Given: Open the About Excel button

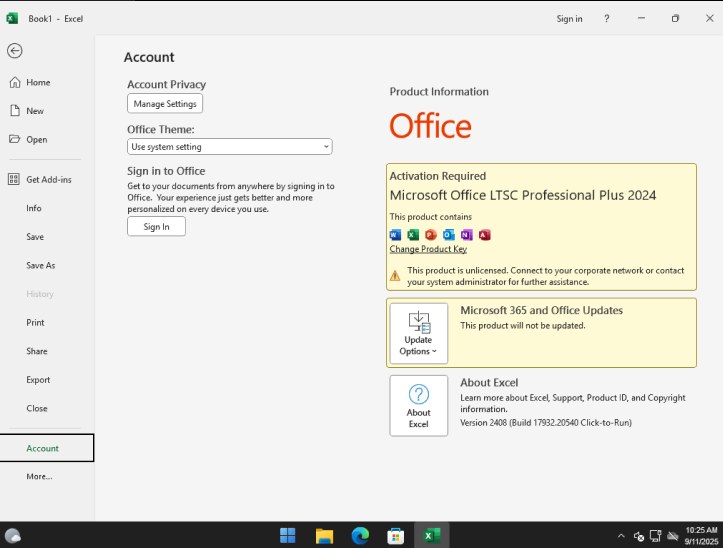Looking at the screenshot, I should 419,405.
